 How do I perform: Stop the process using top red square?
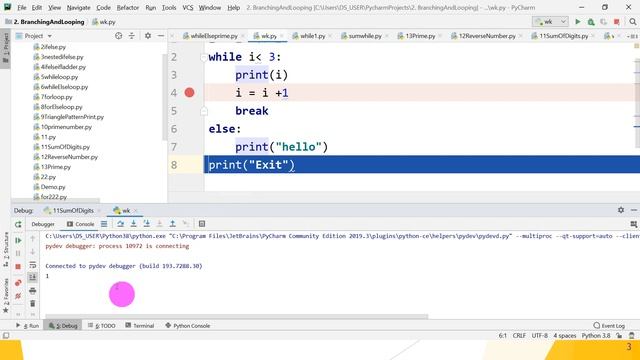617,22
